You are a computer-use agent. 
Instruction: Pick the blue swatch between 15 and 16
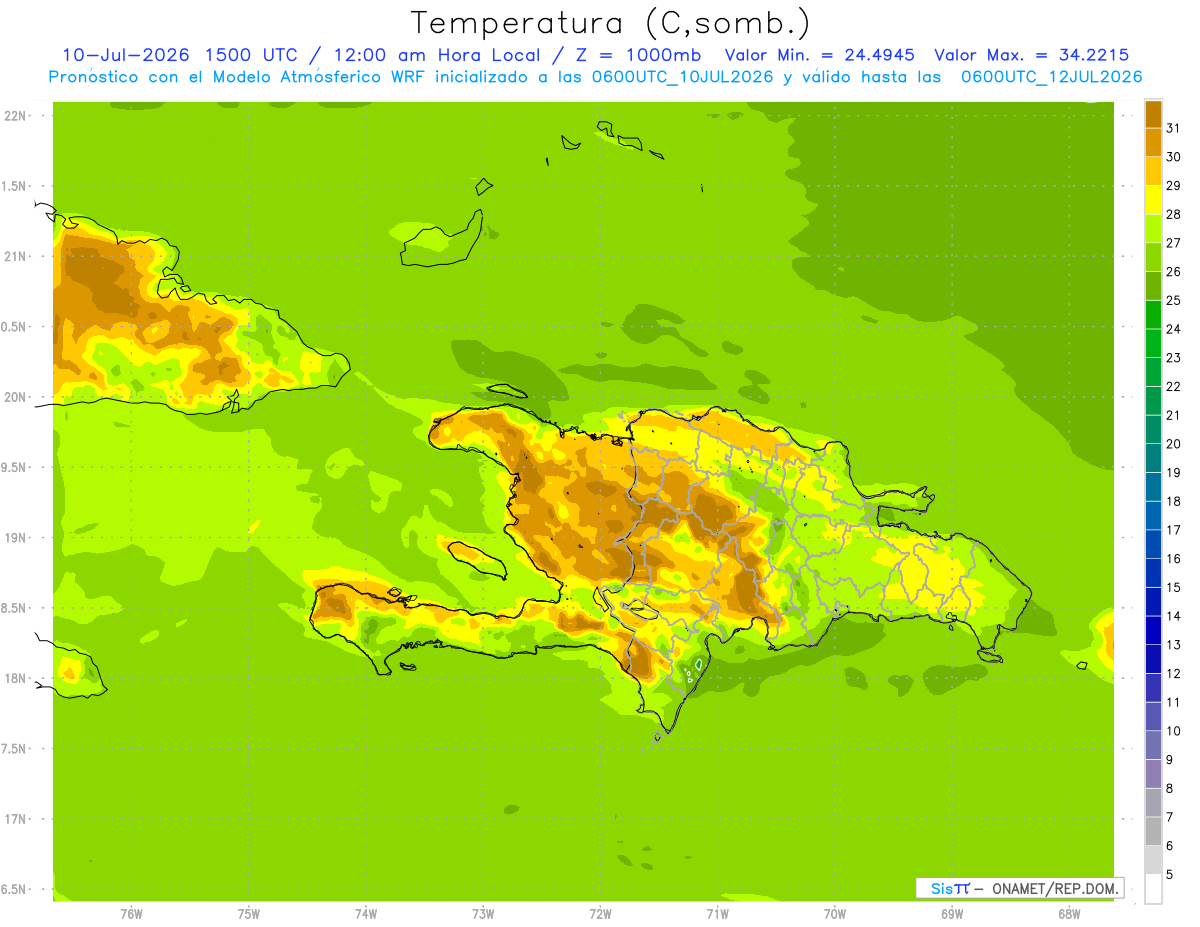click(1153, 573)
